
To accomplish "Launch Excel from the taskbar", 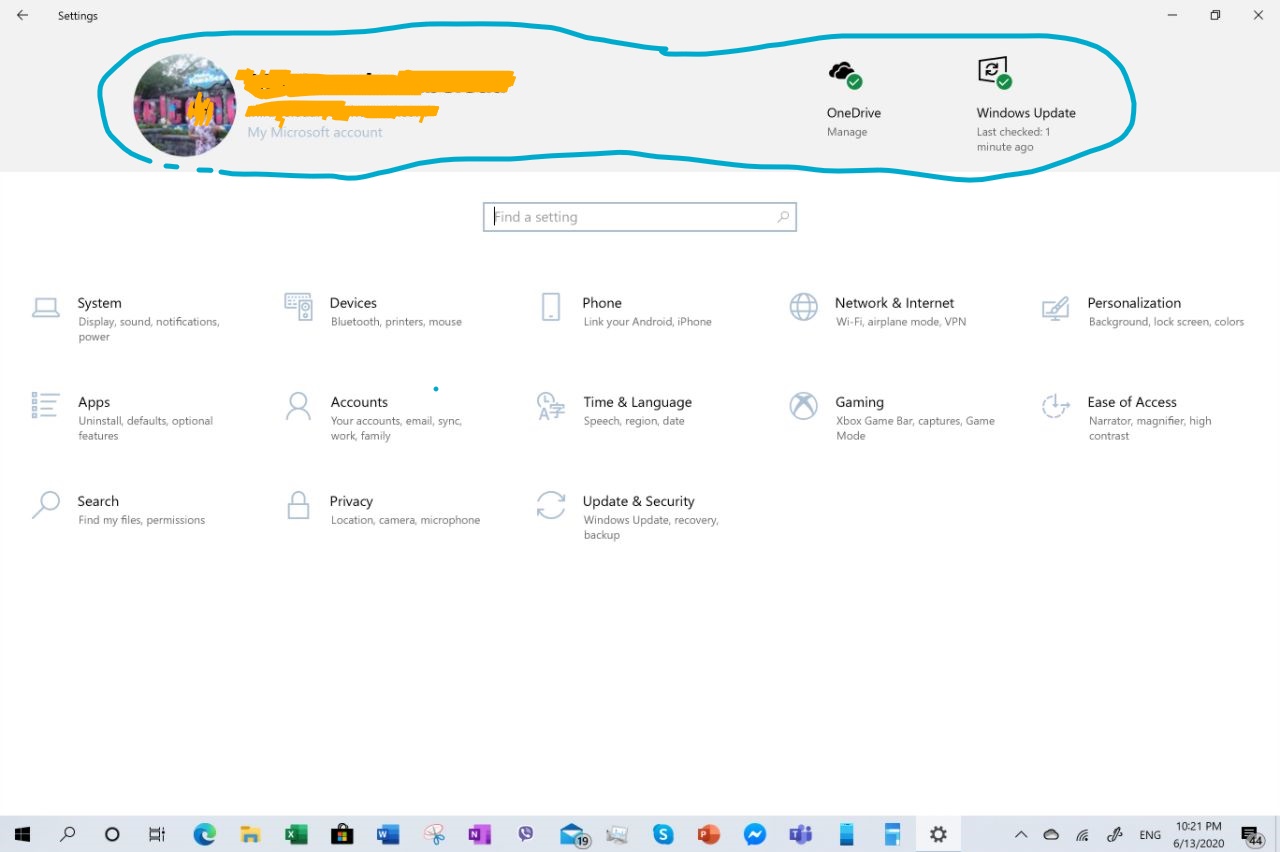I will tap(296, 834).
